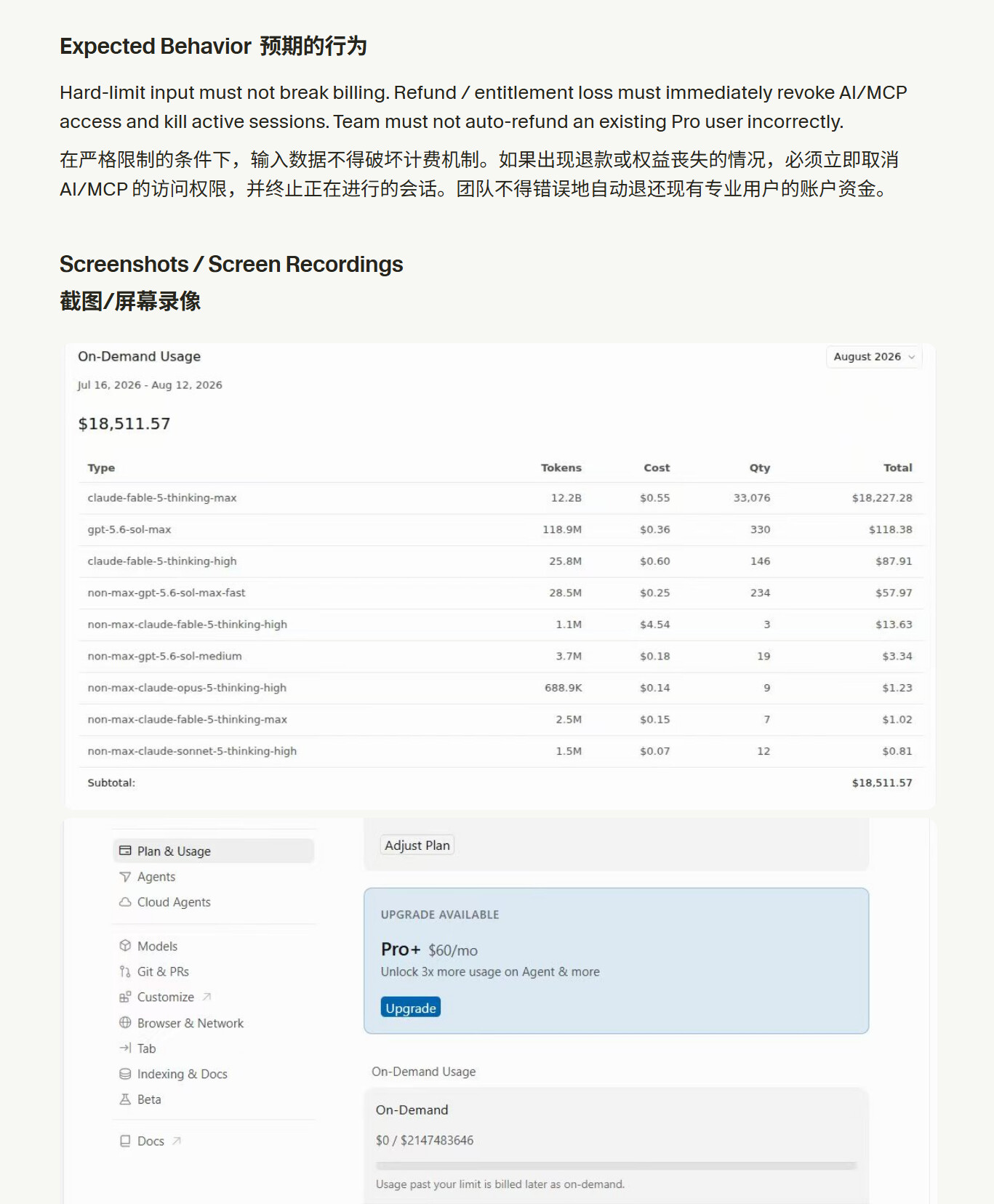Click the Docs book icon
This screenshot has width=994, height=1204.
(x=125, y=1141)
